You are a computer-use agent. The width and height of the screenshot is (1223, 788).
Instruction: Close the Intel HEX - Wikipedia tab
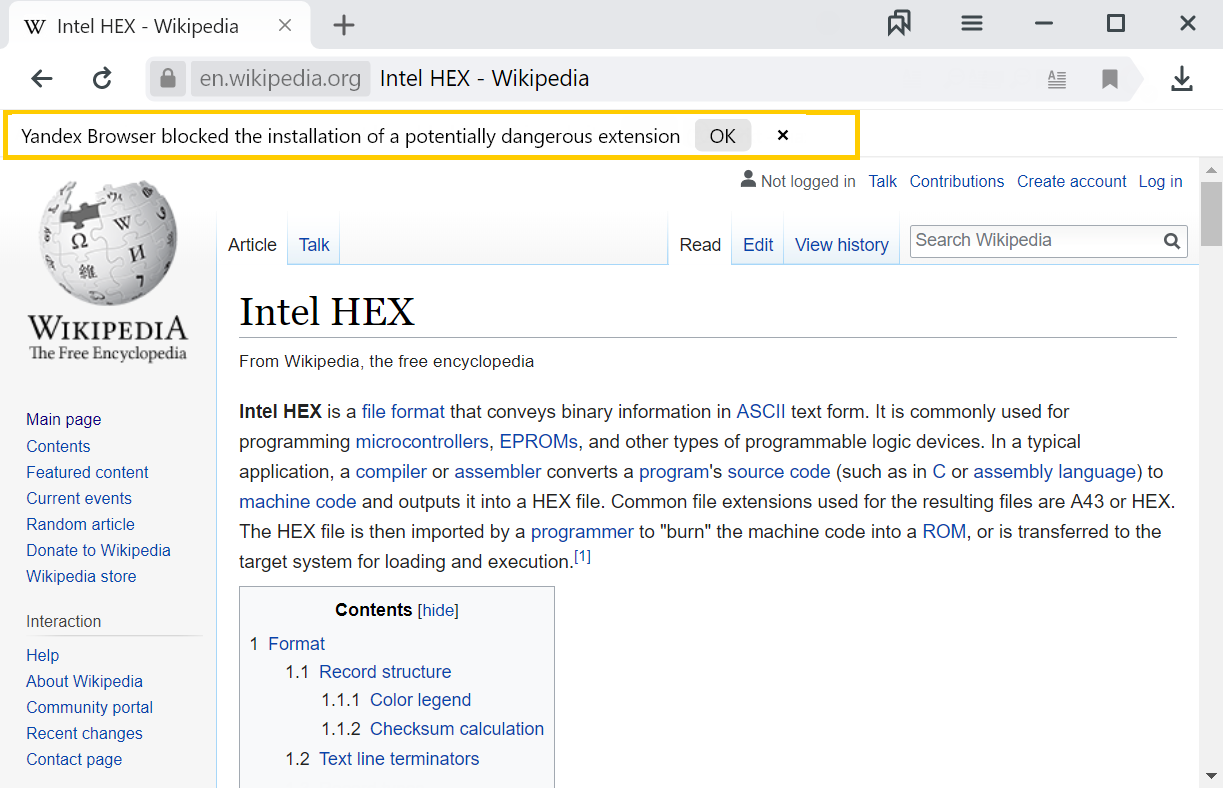tap(285, 25)
